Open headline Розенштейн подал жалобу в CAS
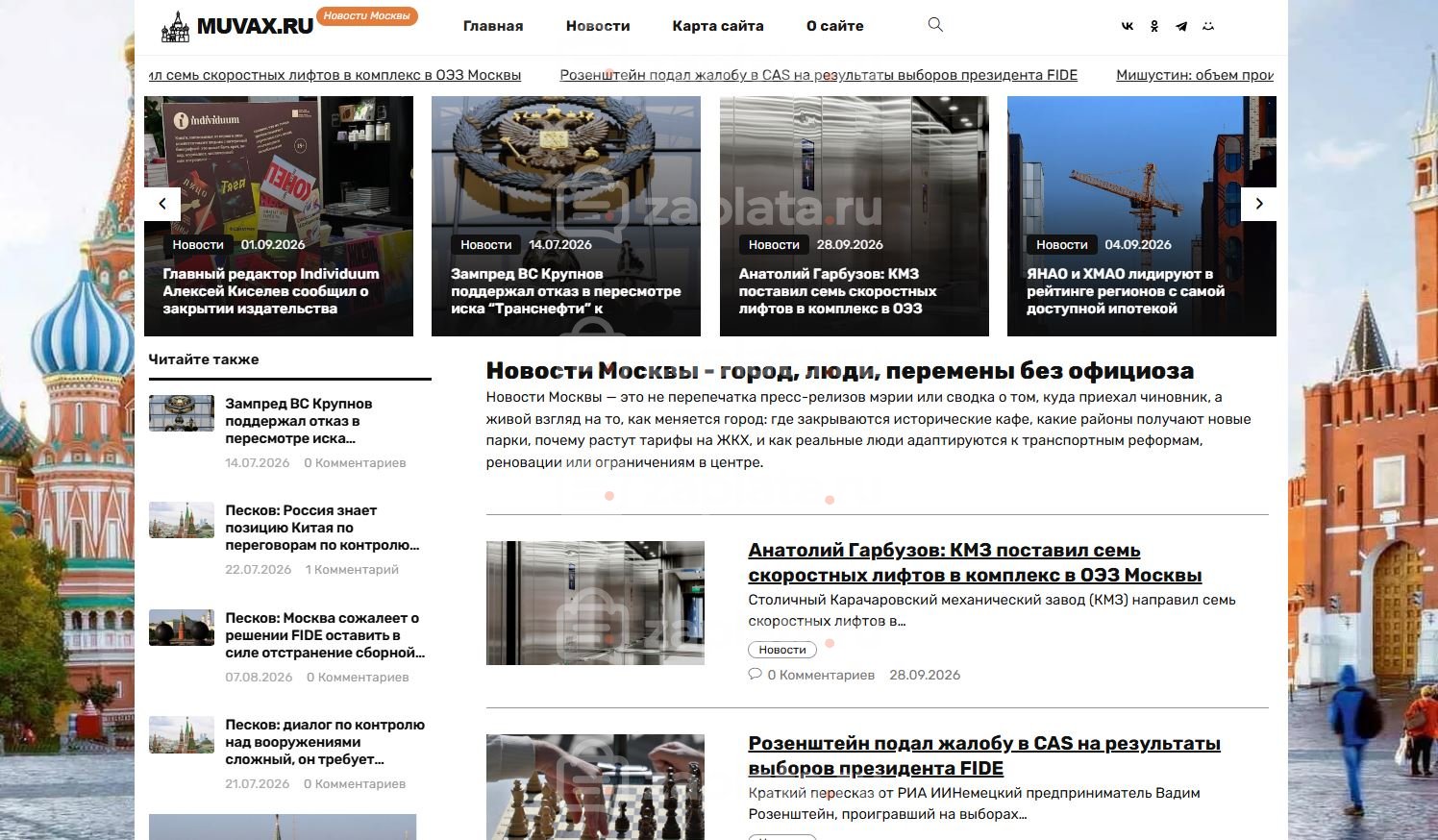Screen dimensions: 1438x840 tap(984, 755)
